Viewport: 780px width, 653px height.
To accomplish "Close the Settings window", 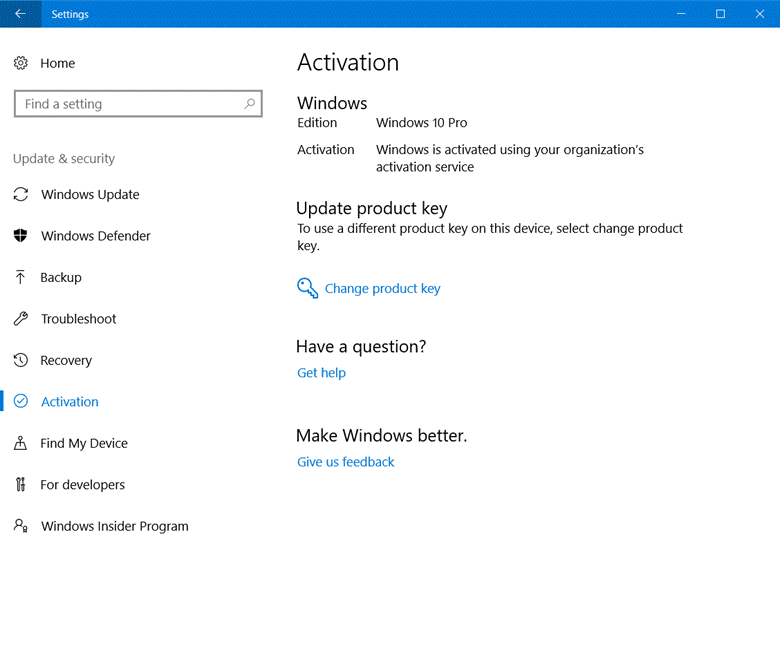I will coord(760,14).
